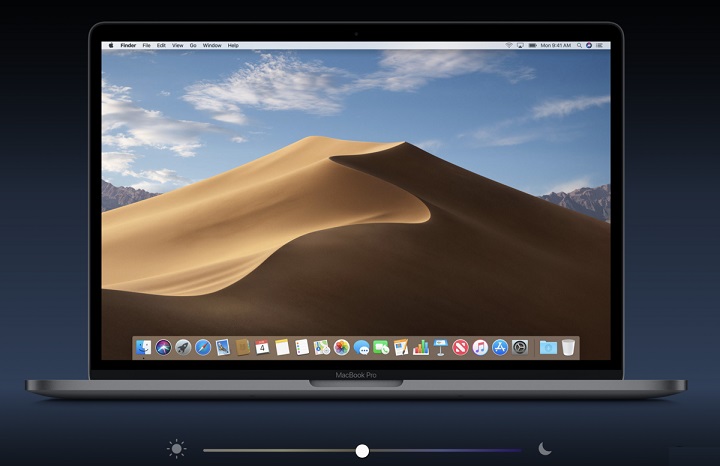The width and height of the screenshot is (720, 466).
Task: Open the Window menu
Action: 212,46
